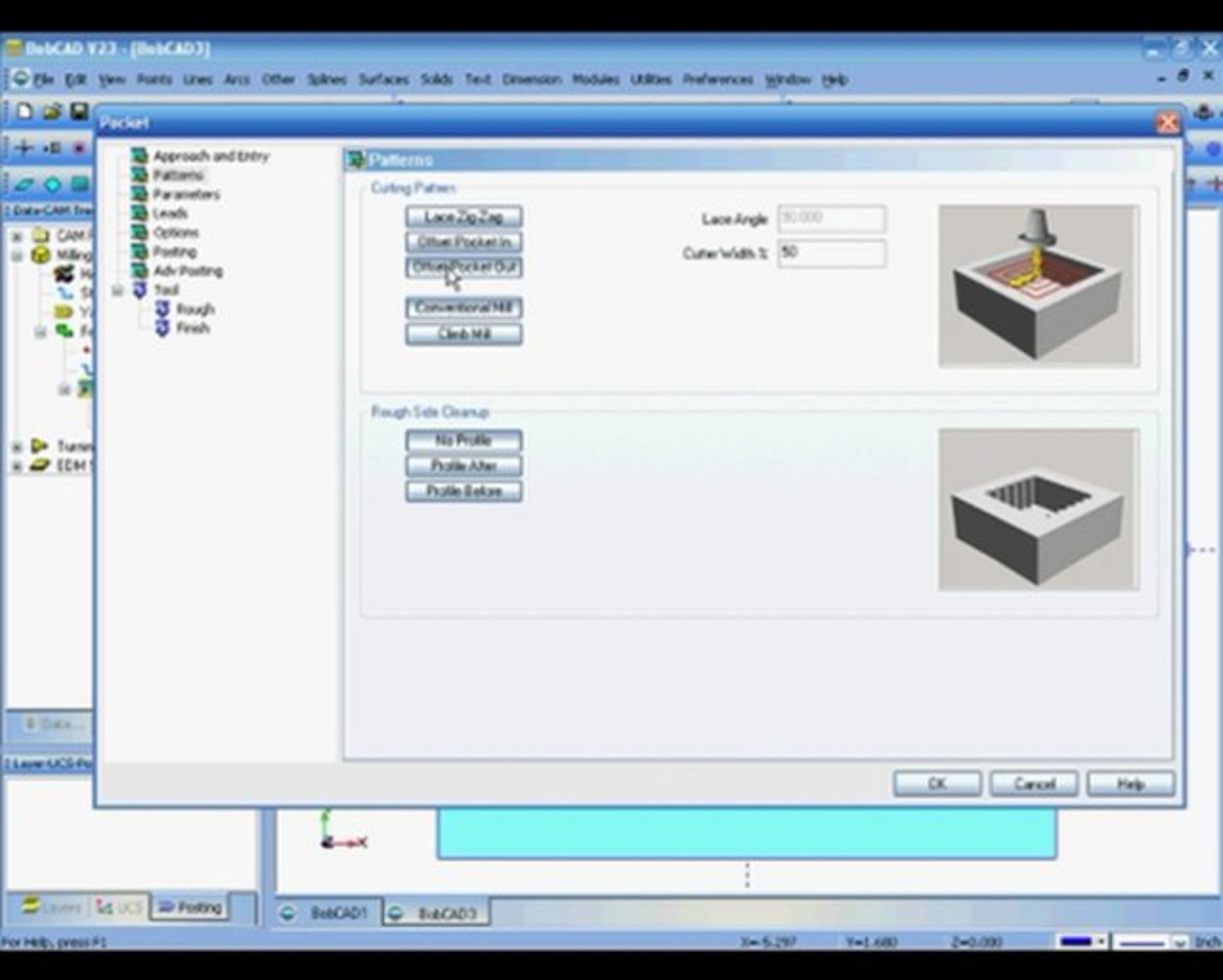Select the Rough tool icon in Pocket tree
The height and width of the screenshot is (980, 1223).
point(163,309)
